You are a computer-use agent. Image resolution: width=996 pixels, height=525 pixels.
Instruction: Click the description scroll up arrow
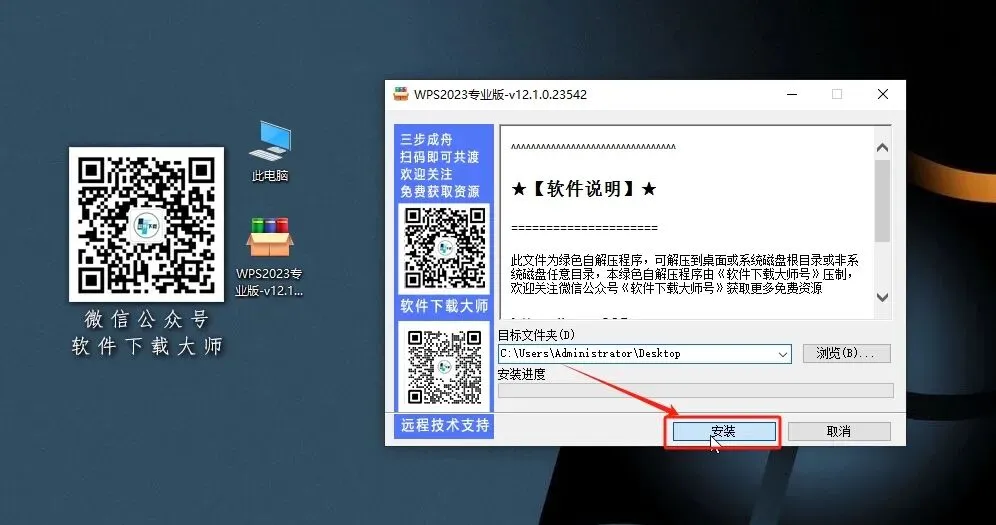pos(882,148)
